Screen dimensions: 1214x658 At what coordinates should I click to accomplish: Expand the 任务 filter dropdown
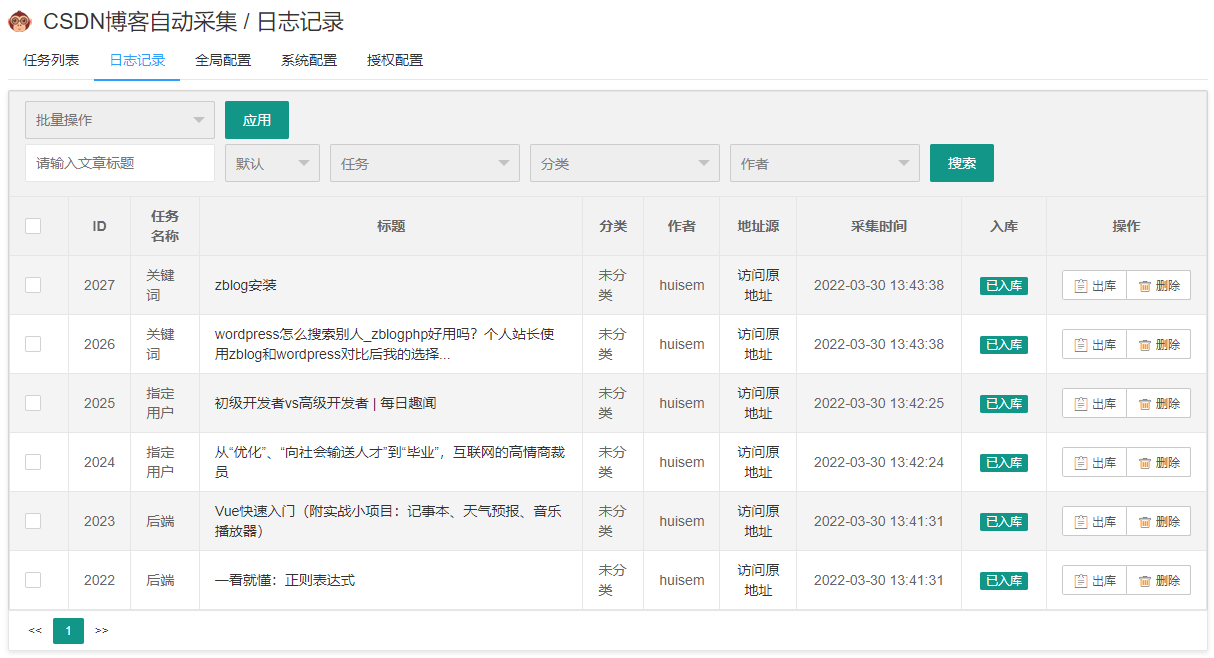pyautogui.click(x=425, y=163)
